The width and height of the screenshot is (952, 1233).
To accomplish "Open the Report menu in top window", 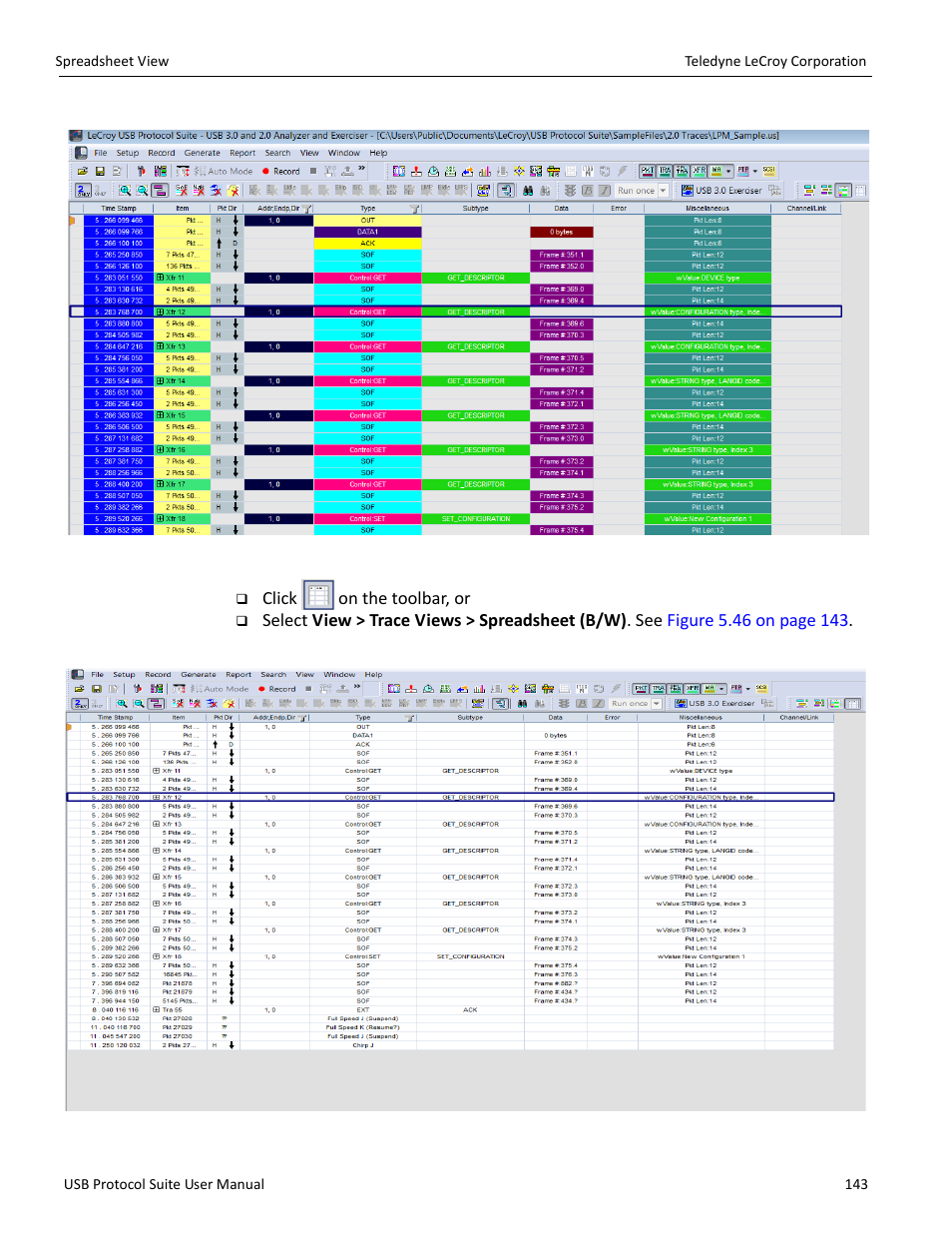I will click(x=242, y=153).
